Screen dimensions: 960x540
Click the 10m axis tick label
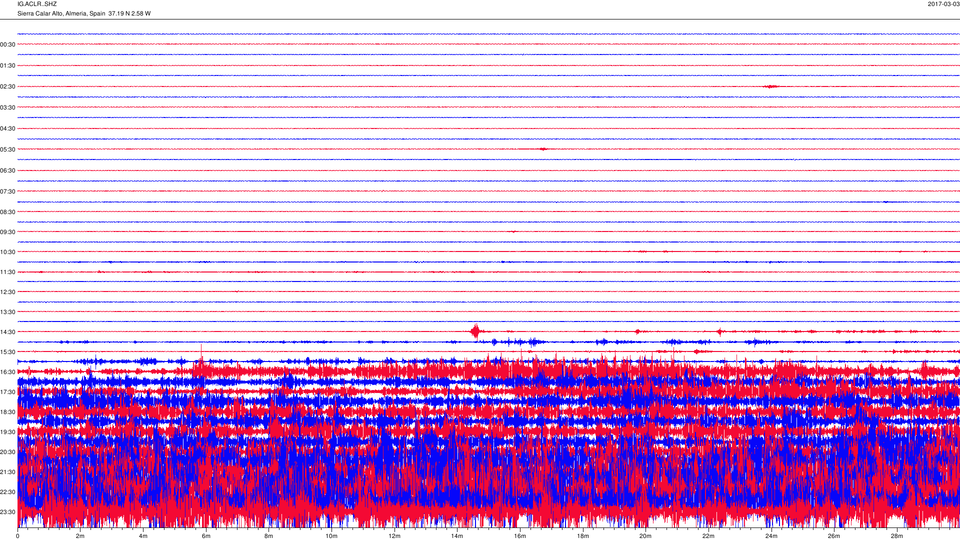click(x=331, y=536)
